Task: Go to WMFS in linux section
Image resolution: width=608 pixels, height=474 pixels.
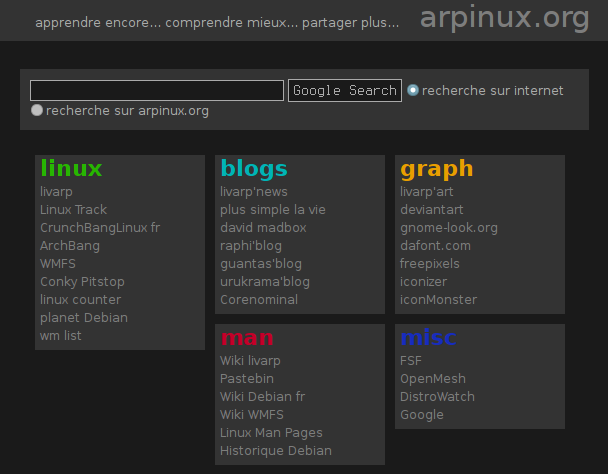Action: (58, 264)
